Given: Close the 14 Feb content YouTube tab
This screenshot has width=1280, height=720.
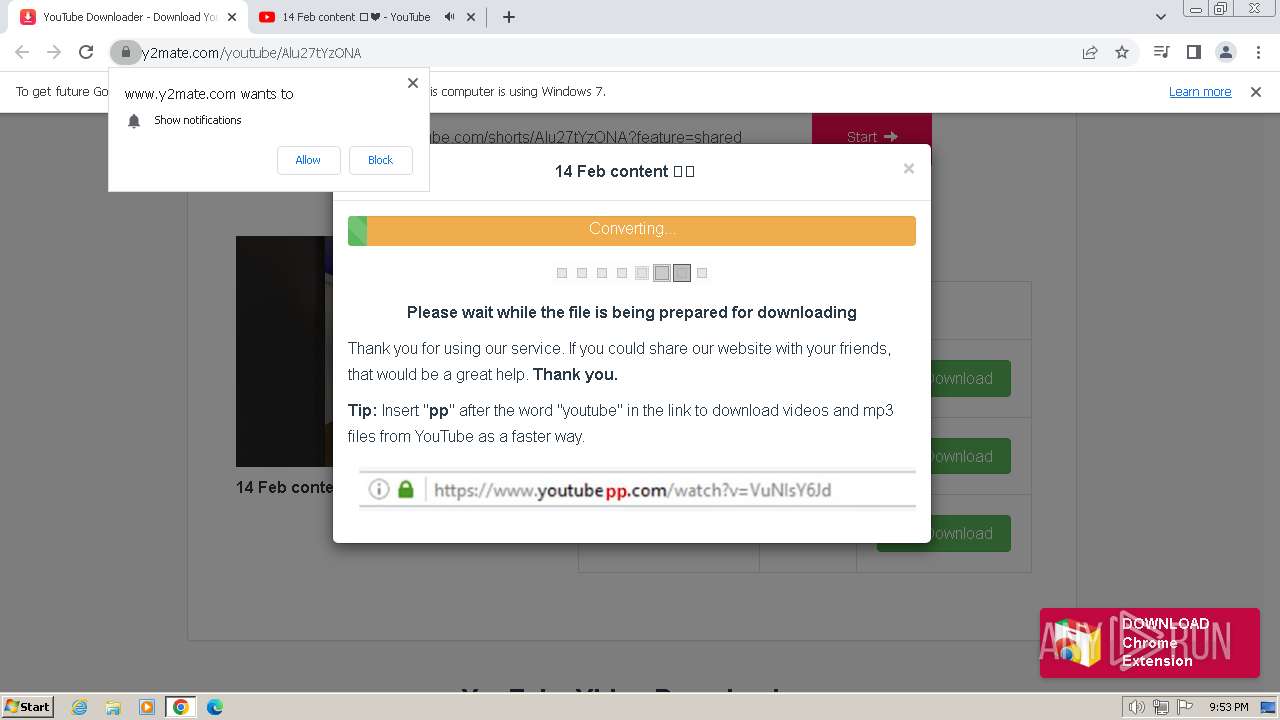Looking at the screenshot, I should pos(472,17).
